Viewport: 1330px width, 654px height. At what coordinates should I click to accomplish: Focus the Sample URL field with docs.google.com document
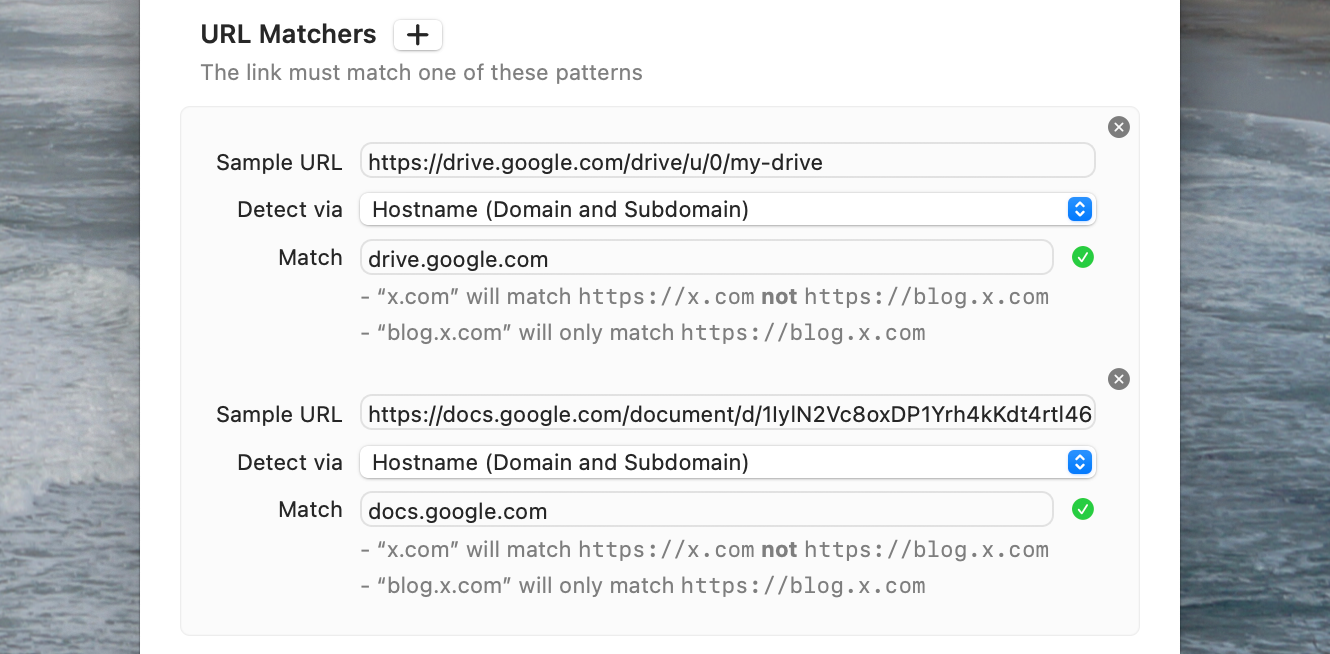point(728,413)
